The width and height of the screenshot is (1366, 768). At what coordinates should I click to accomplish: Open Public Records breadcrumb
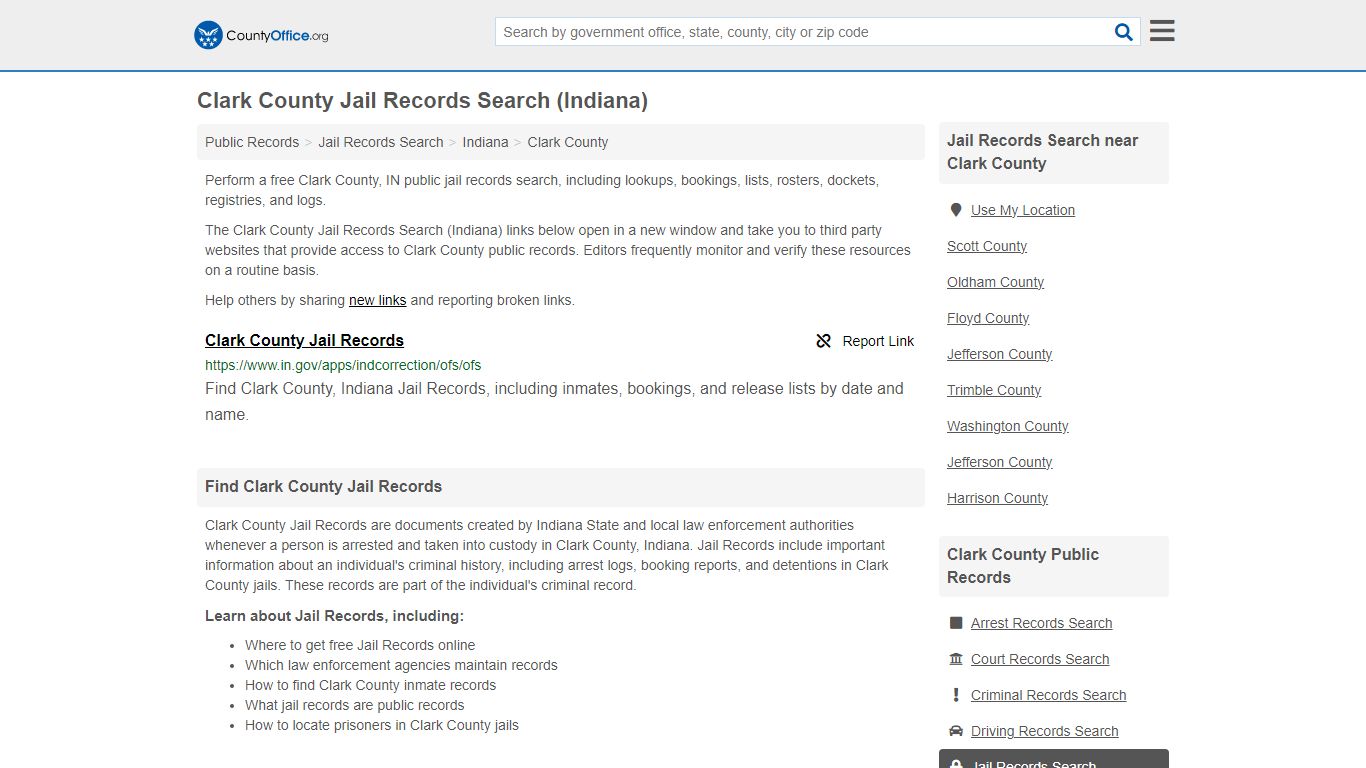[x=252, y=142]
